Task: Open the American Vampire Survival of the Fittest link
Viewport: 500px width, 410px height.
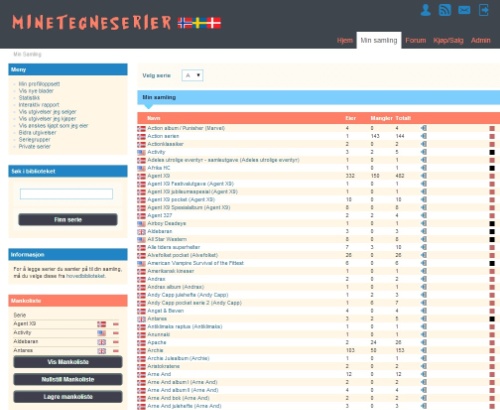Action: [x=196, y=263]
